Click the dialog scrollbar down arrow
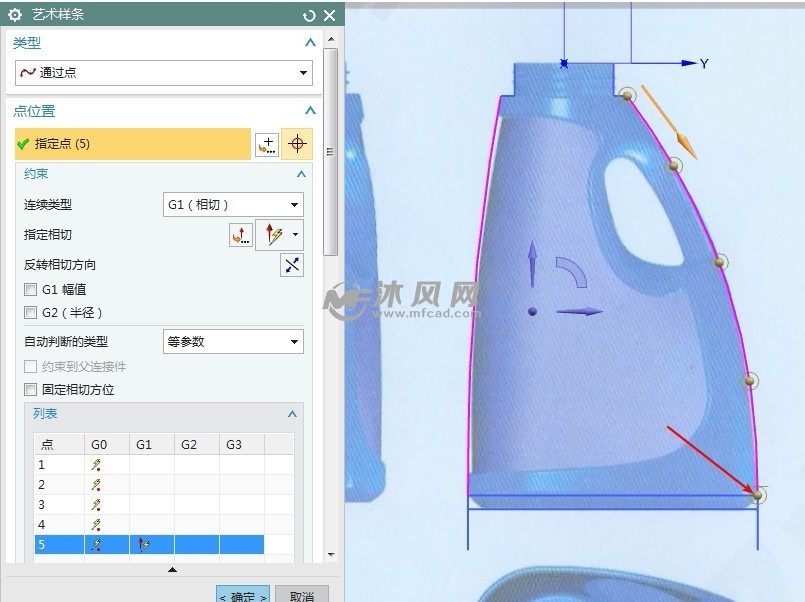Screen dimensions: 805x602 pos(331,554)
